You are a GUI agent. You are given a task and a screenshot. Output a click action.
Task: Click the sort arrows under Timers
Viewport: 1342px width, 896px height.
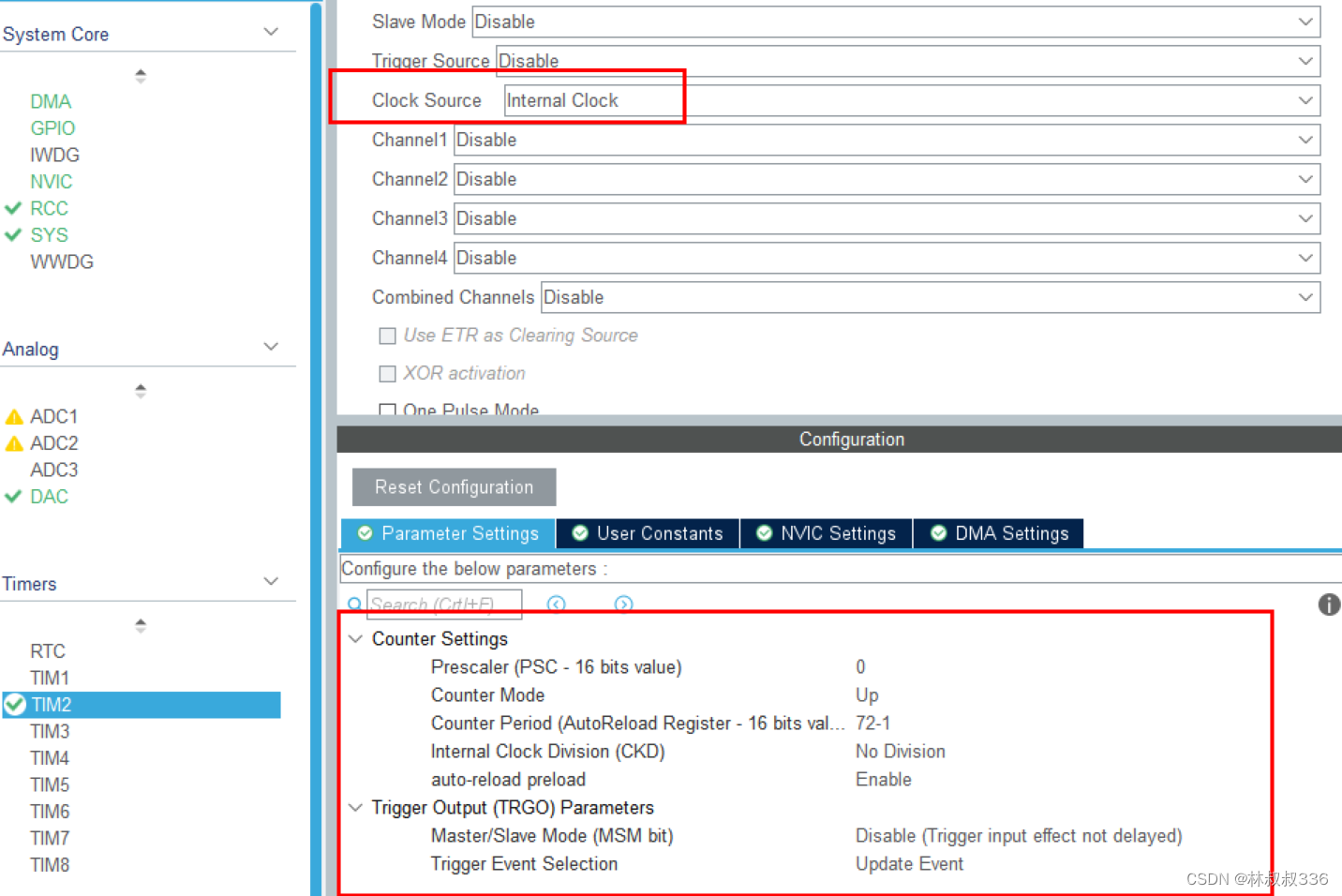141,625
